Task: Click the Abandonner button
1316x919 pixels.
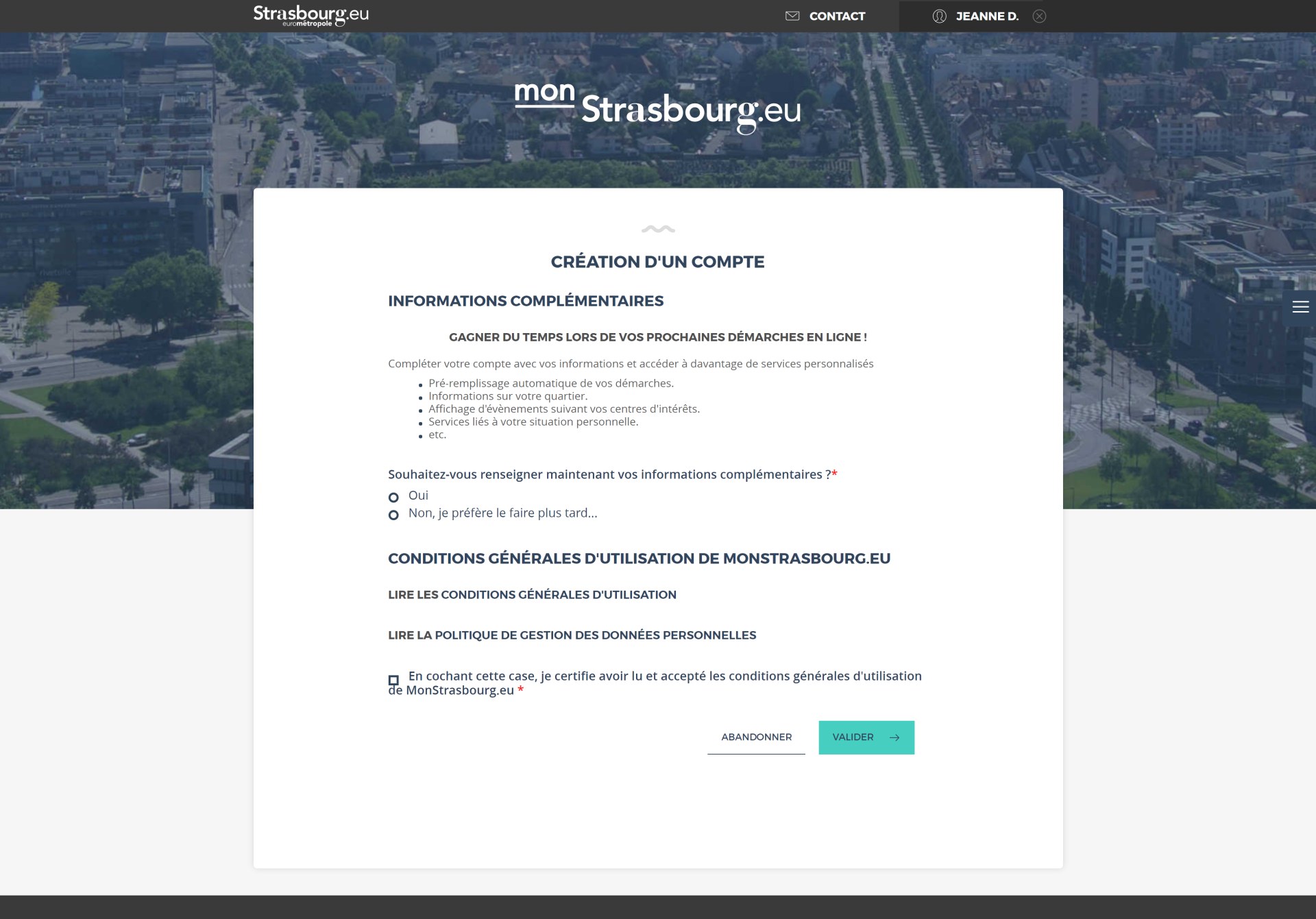Action: [x=756, y=737]
